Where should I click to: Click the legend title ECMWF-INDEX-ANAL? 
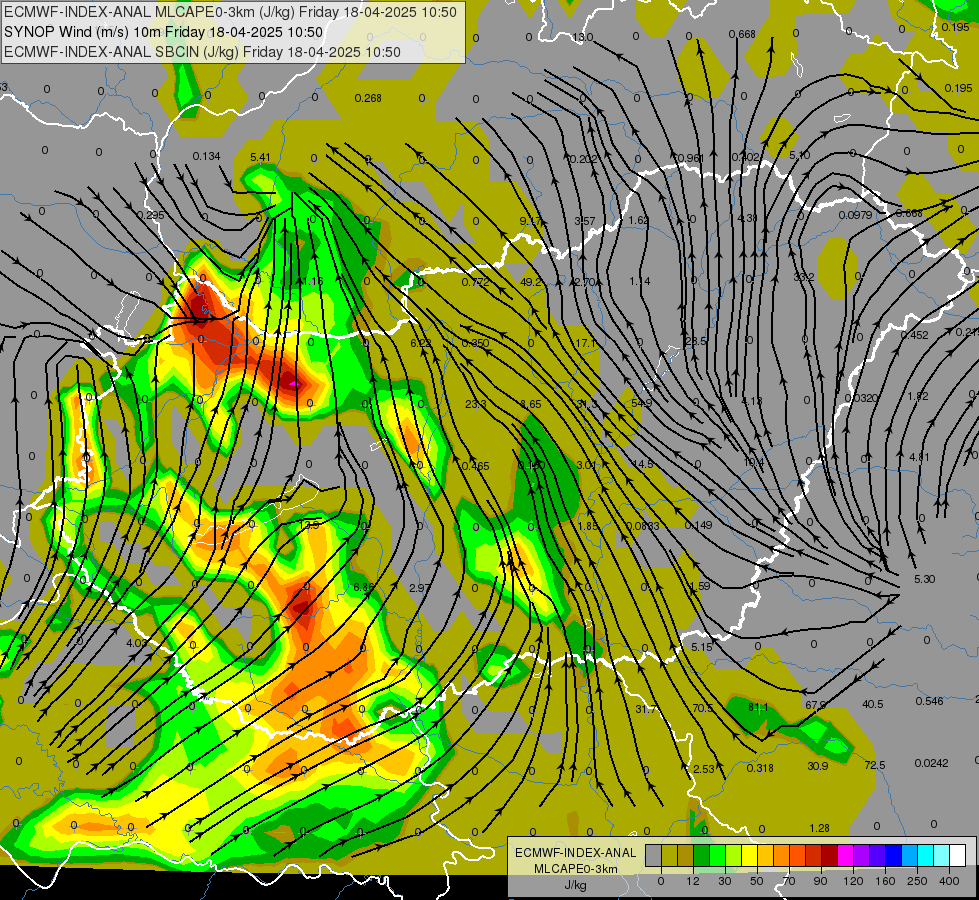click(x=575, y=853)
